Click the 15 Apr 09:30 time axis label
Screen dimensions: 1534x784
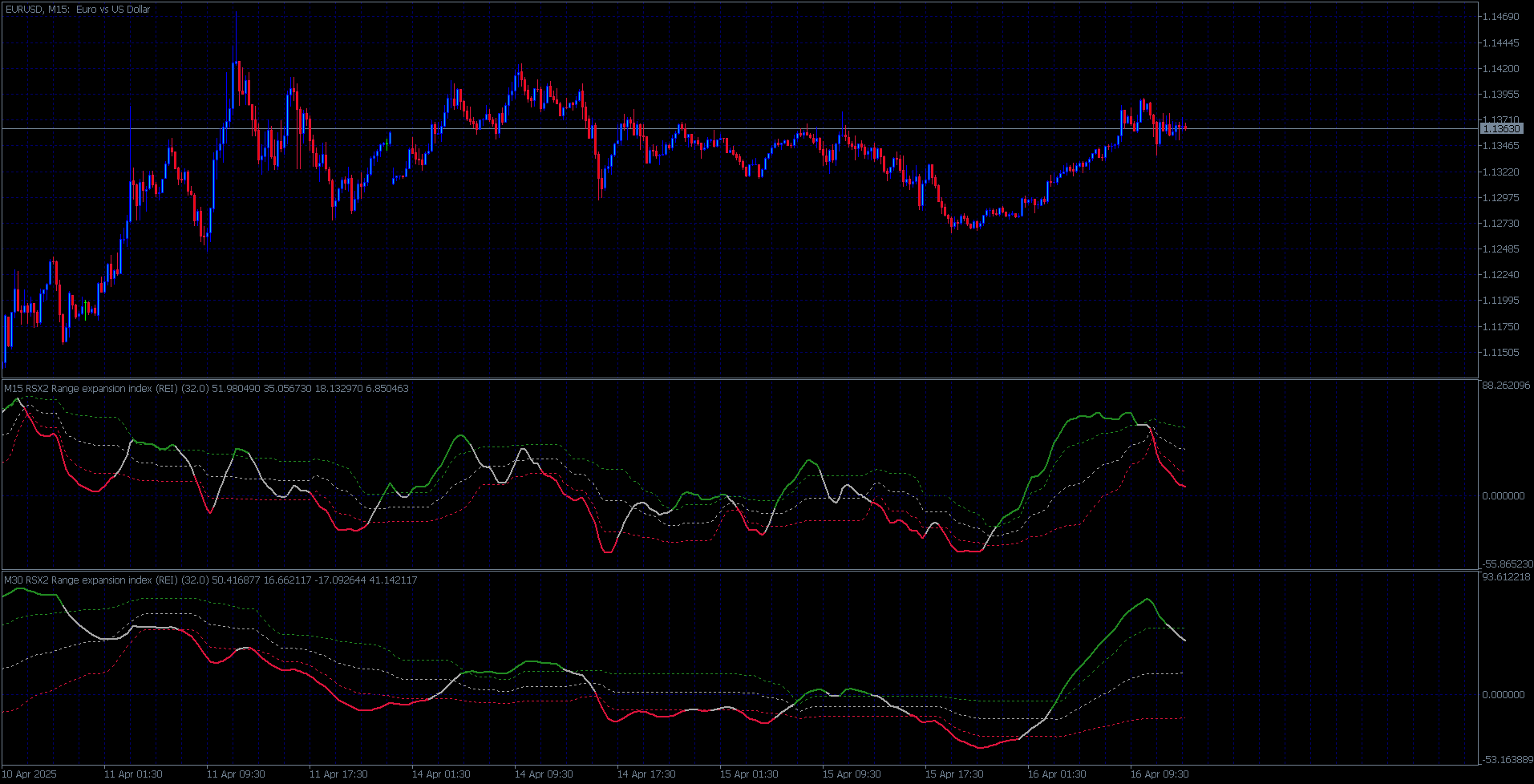852,774
